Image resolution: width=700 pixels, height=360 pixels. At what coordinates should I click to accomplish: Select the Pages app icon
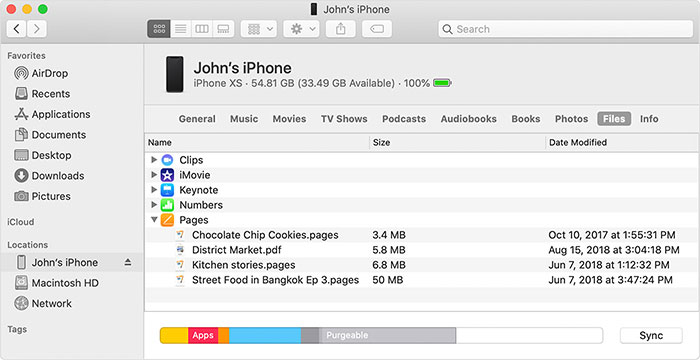click(x=167, y=220)
